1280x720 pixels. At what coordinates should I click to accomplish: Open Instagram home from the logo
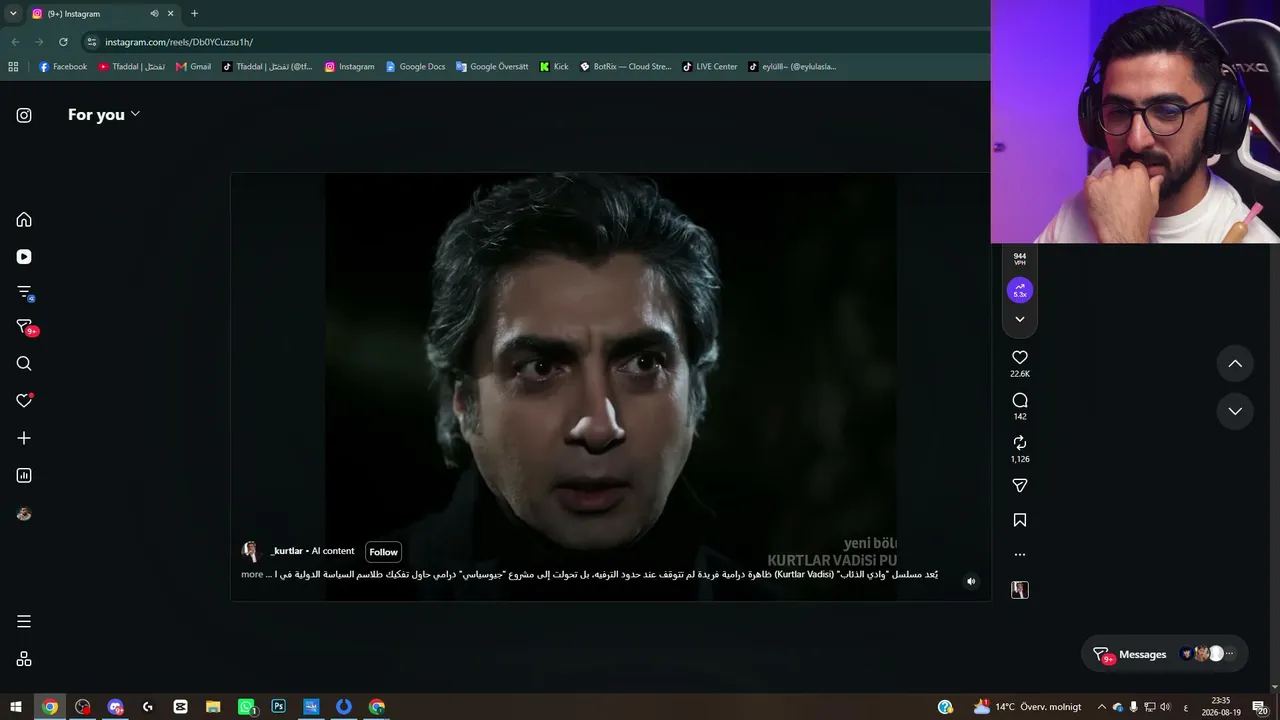[24, 115]
